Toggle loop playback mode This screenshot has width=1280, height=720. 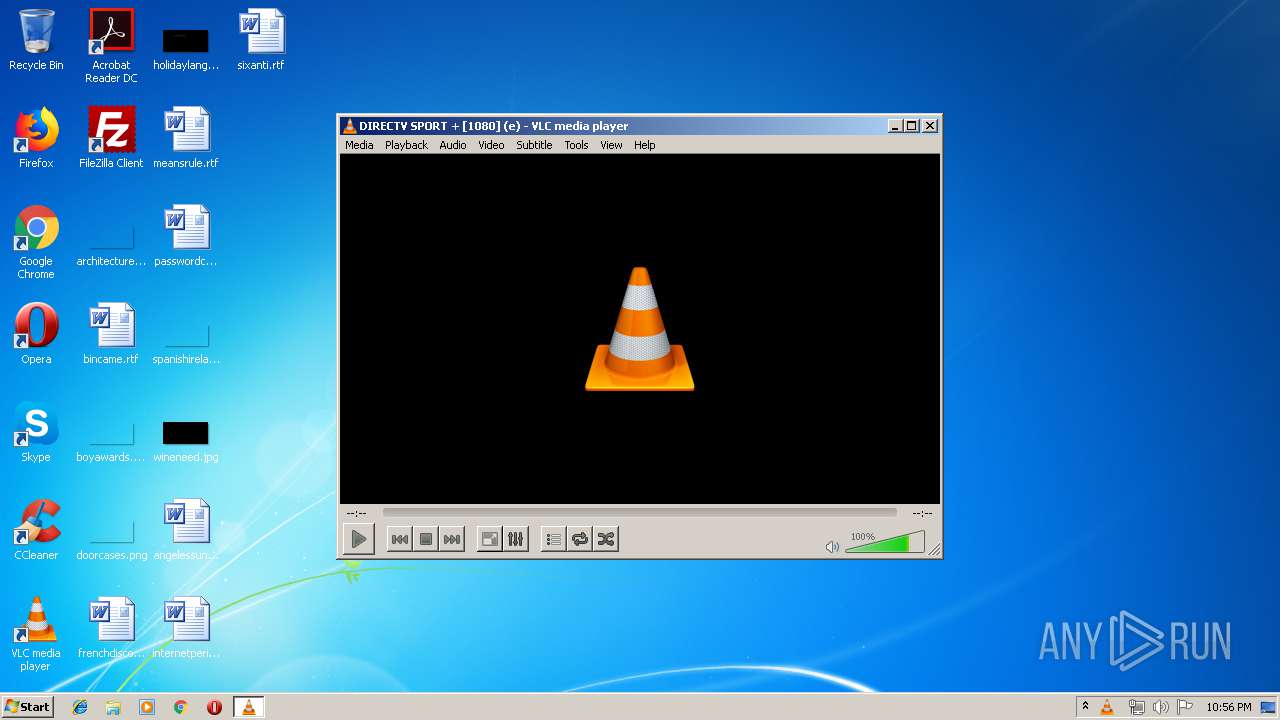point(580,539)
